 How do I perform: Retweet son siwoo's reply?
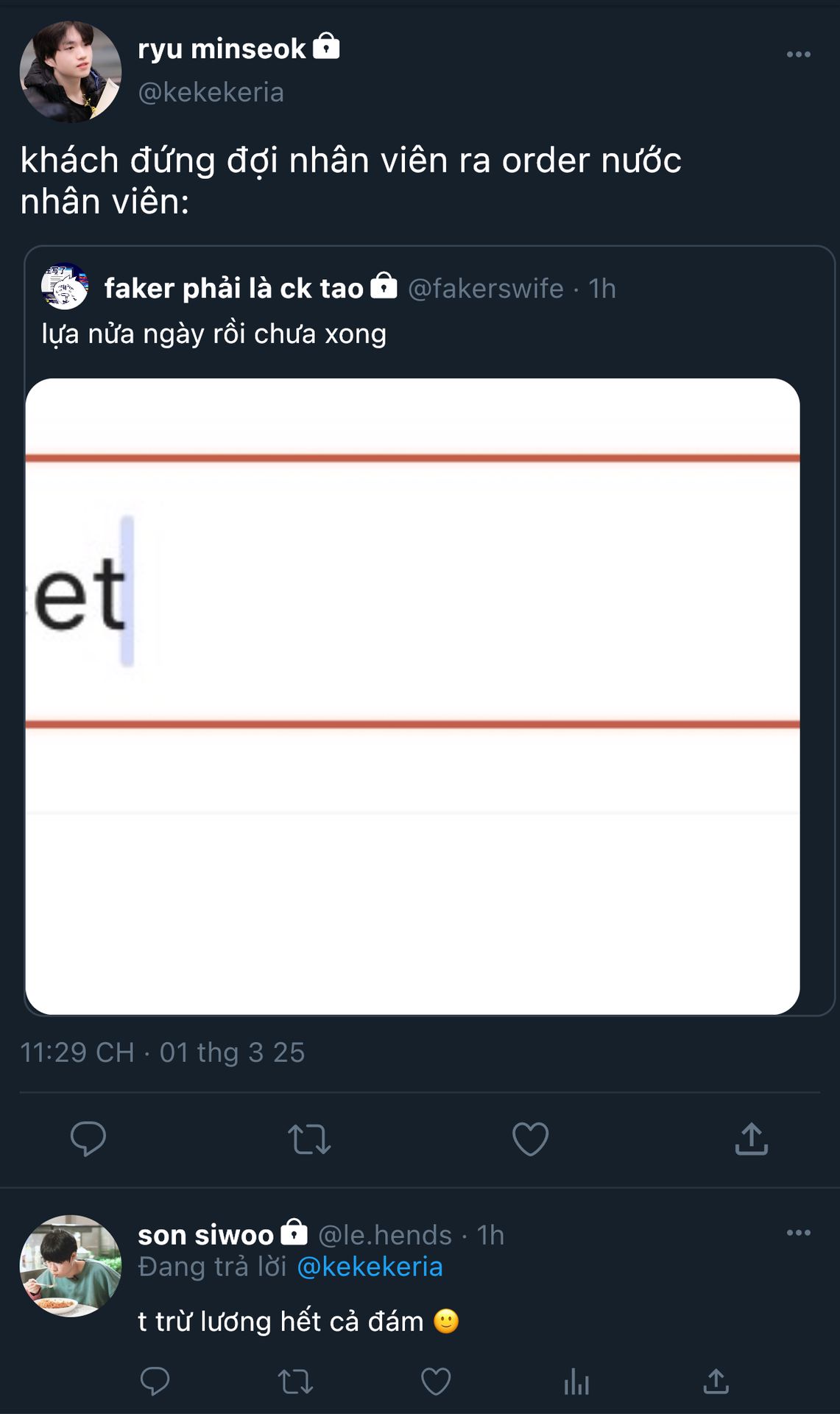[x=295, y=1382]
